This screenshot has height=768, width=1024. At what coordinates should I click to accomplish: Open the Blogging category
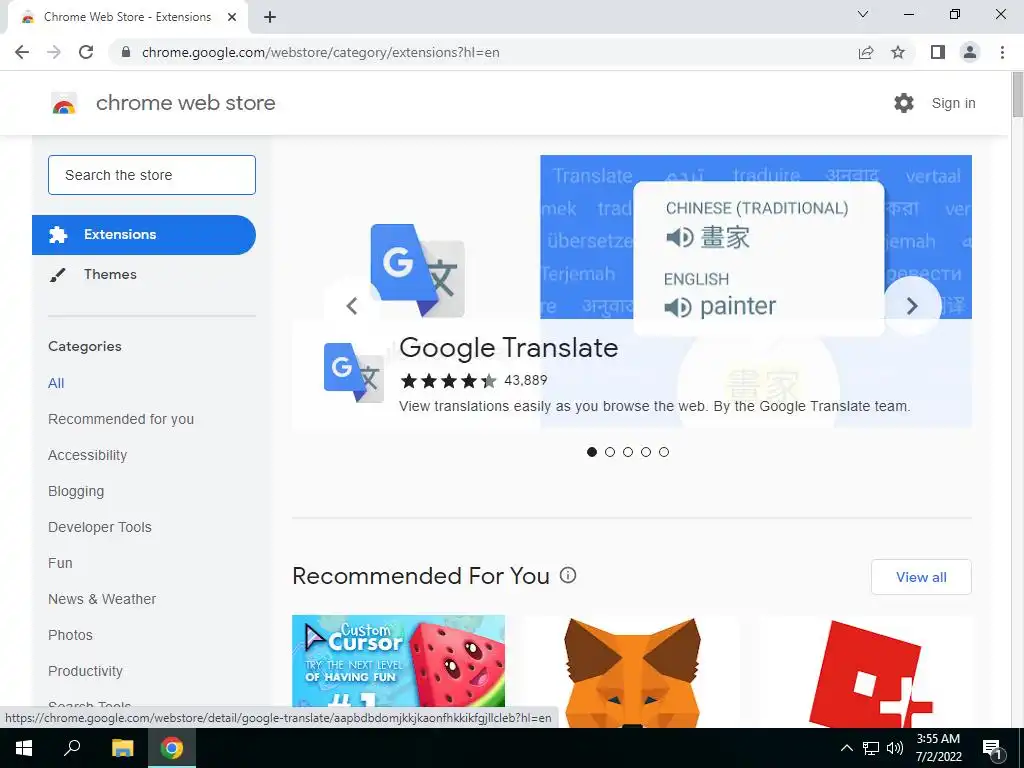click(x=76, y=491)
